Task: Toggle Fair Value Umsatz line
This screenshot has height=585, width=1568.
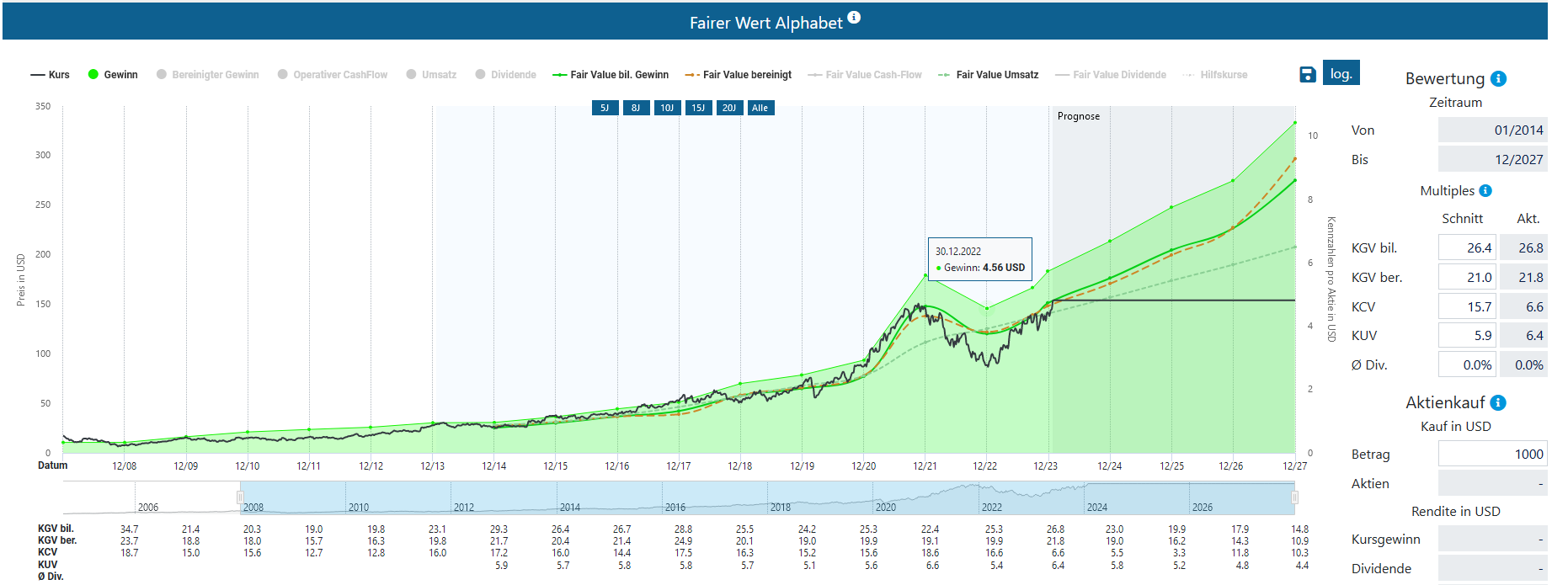Action: click(x=989, y=75)
